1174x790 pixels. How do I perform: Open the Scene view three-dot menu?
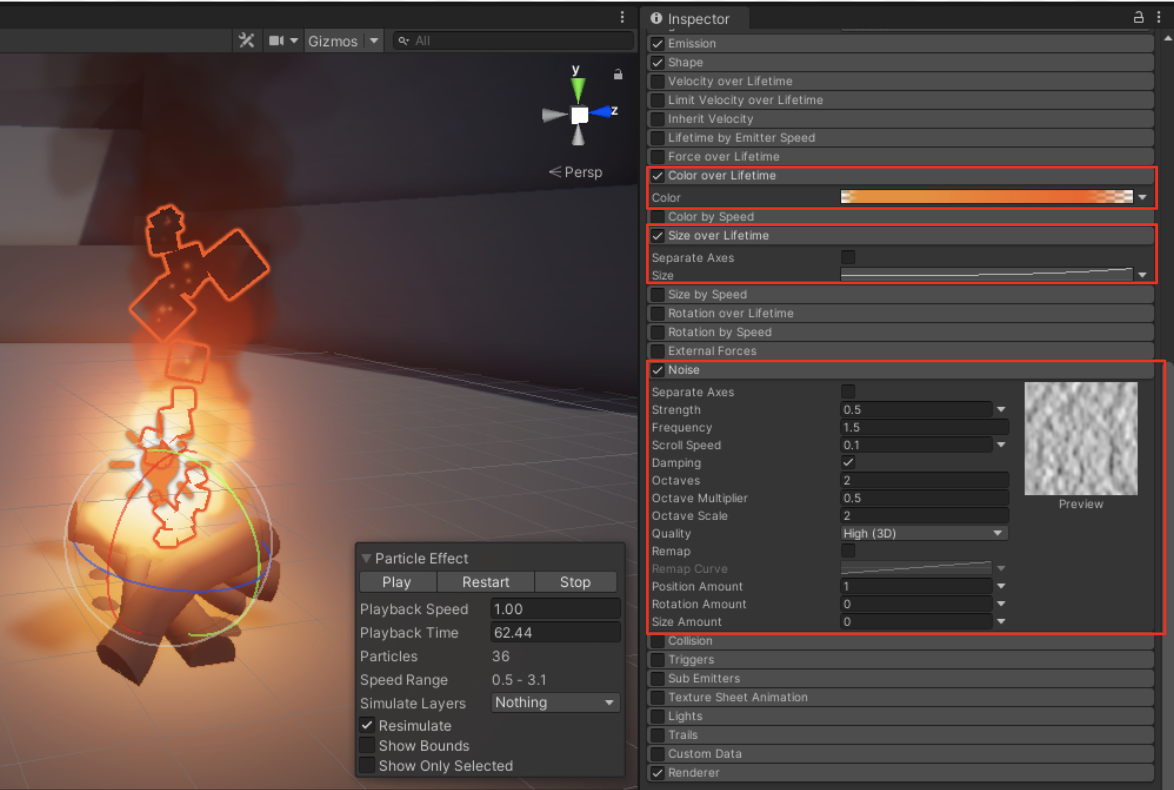622,18
